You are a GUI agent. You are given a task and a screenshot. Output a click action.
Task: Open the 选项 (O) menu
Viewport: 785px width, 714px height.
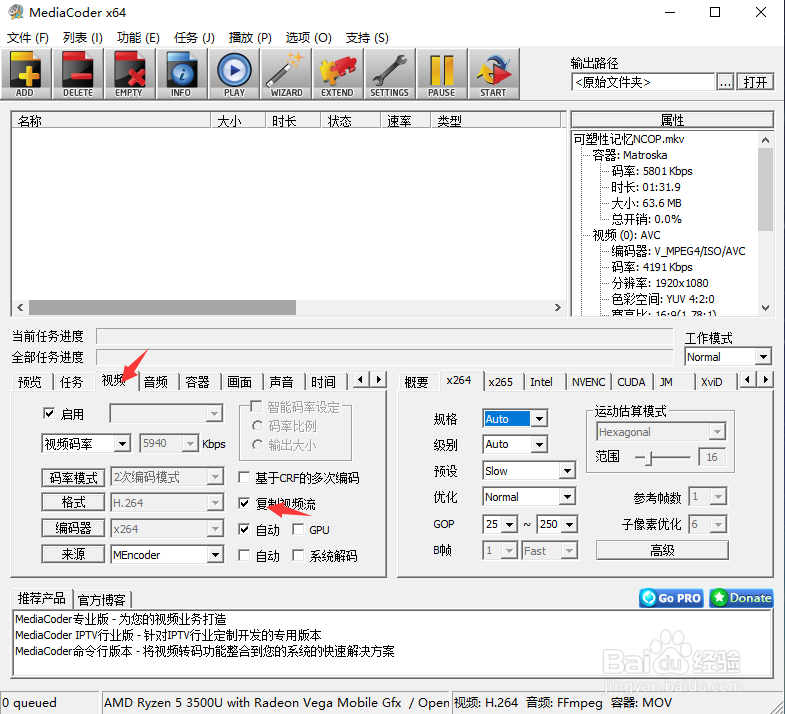[x=308, y=38]
